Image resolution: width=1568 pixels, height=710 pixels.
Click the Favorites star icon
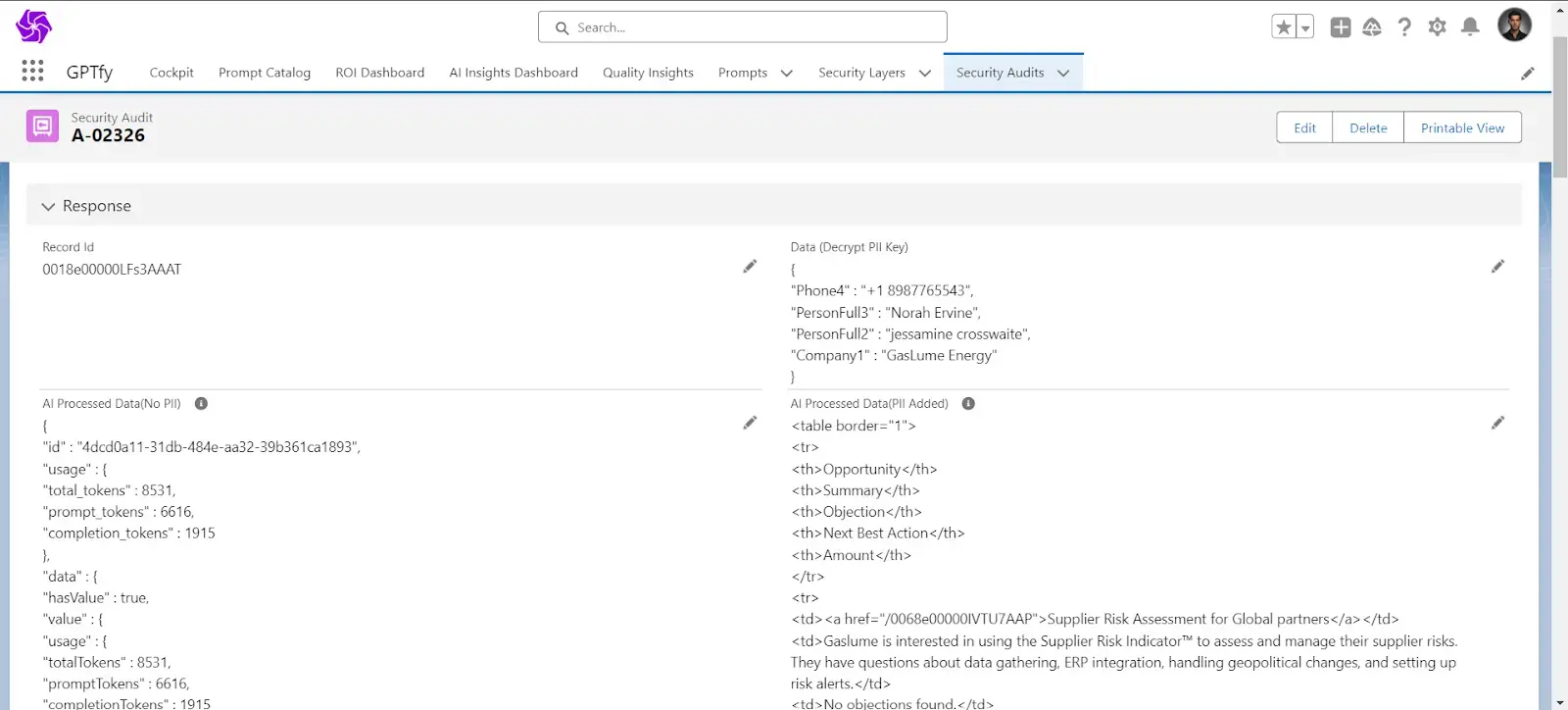pos(1283,27)
